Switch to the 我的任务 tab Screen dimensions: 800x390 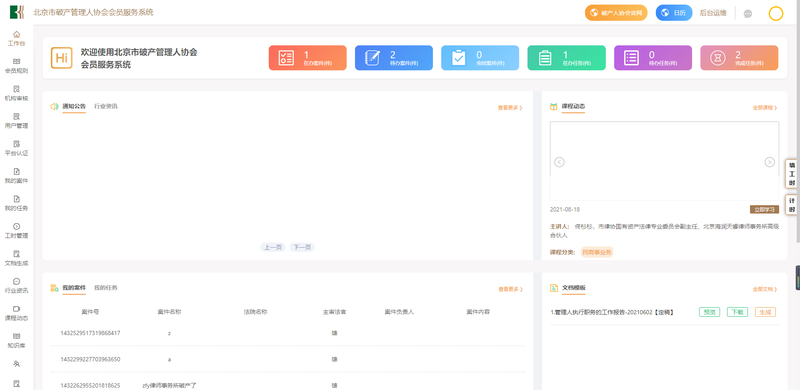click(106, 288)
